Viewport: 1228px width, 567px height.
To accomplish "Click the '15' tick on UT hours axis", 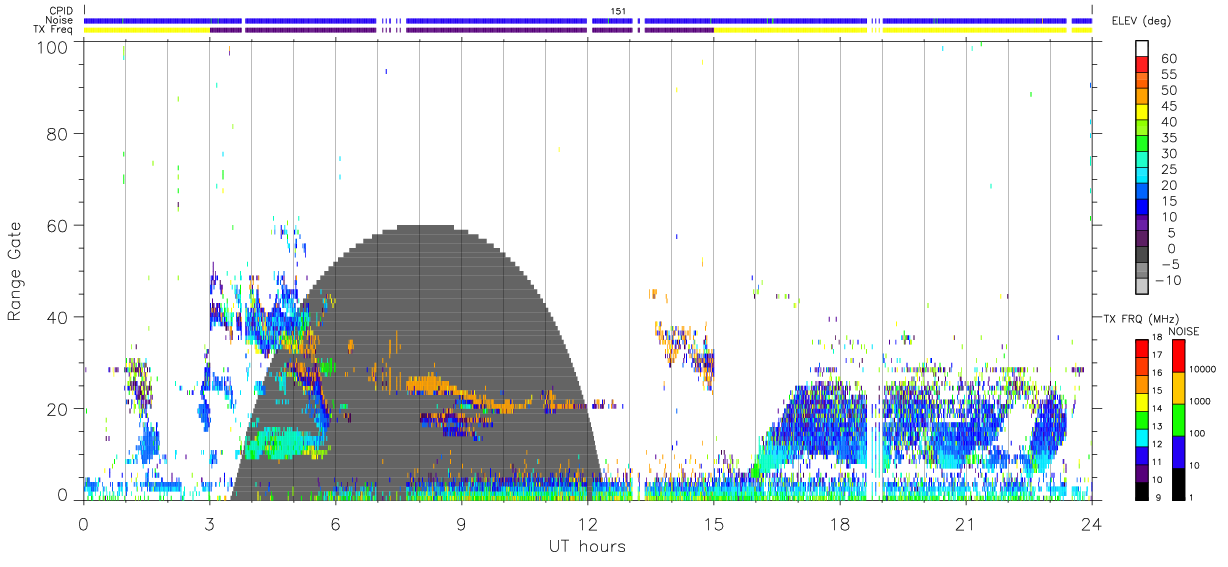I will point(713,523).
